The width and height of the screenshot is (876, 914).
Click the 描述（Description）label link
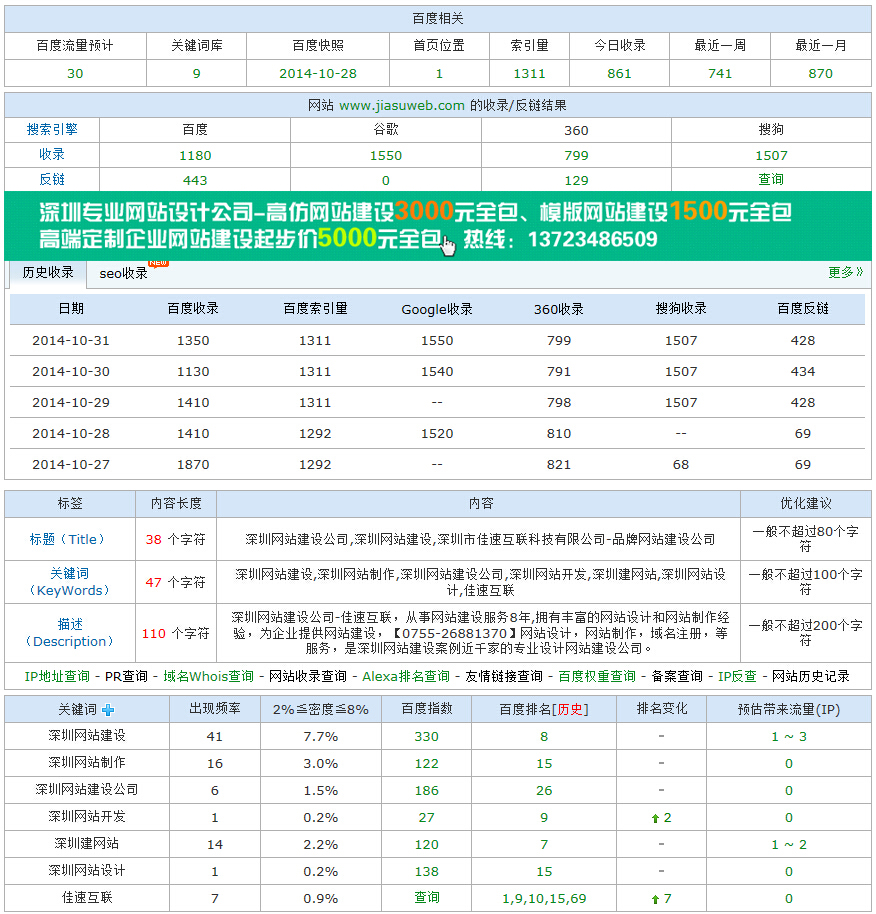tap(69, 633)
